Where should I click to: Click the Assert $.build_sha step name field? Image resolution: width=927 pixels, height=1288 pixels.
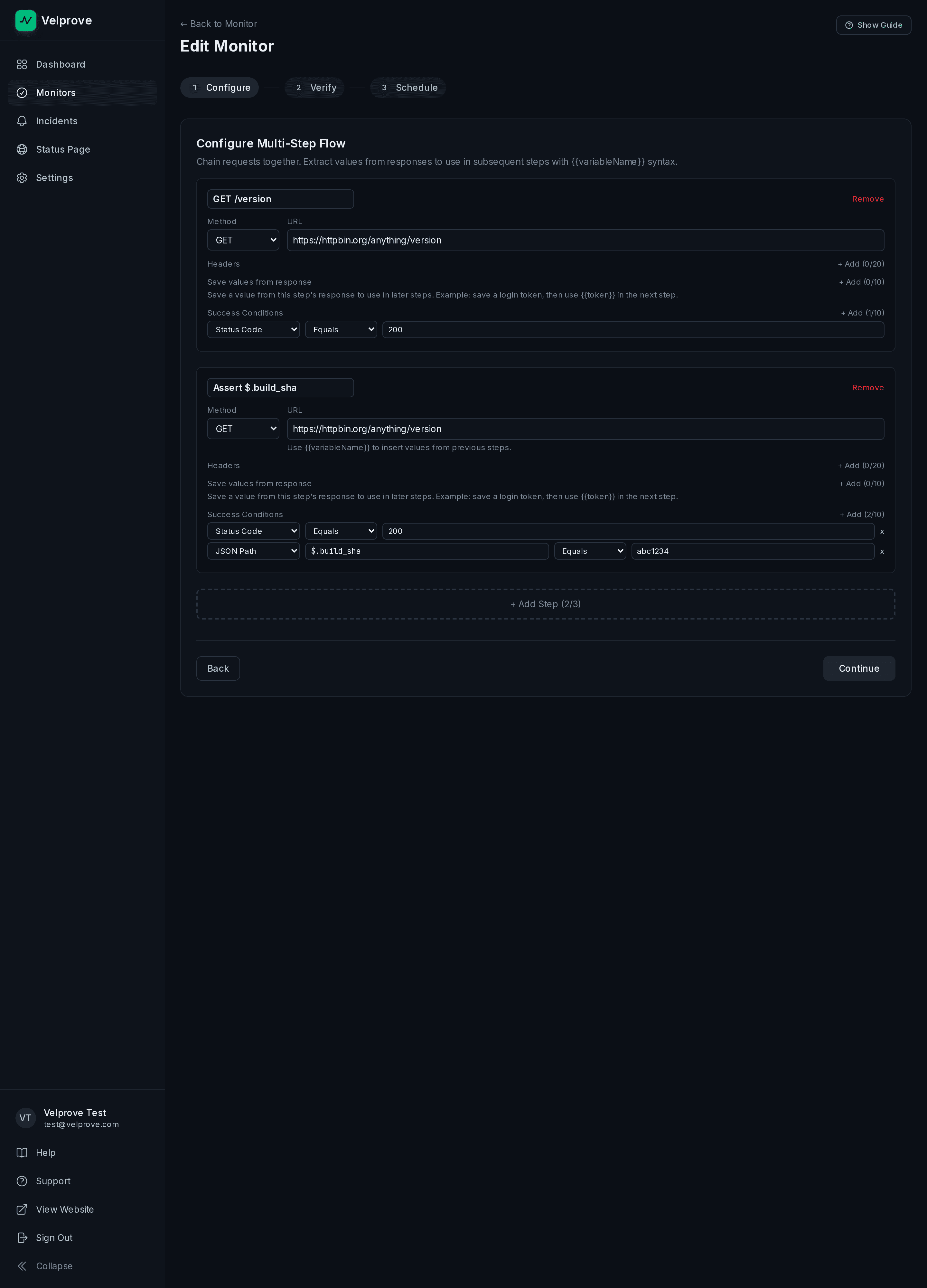[280, 388]
